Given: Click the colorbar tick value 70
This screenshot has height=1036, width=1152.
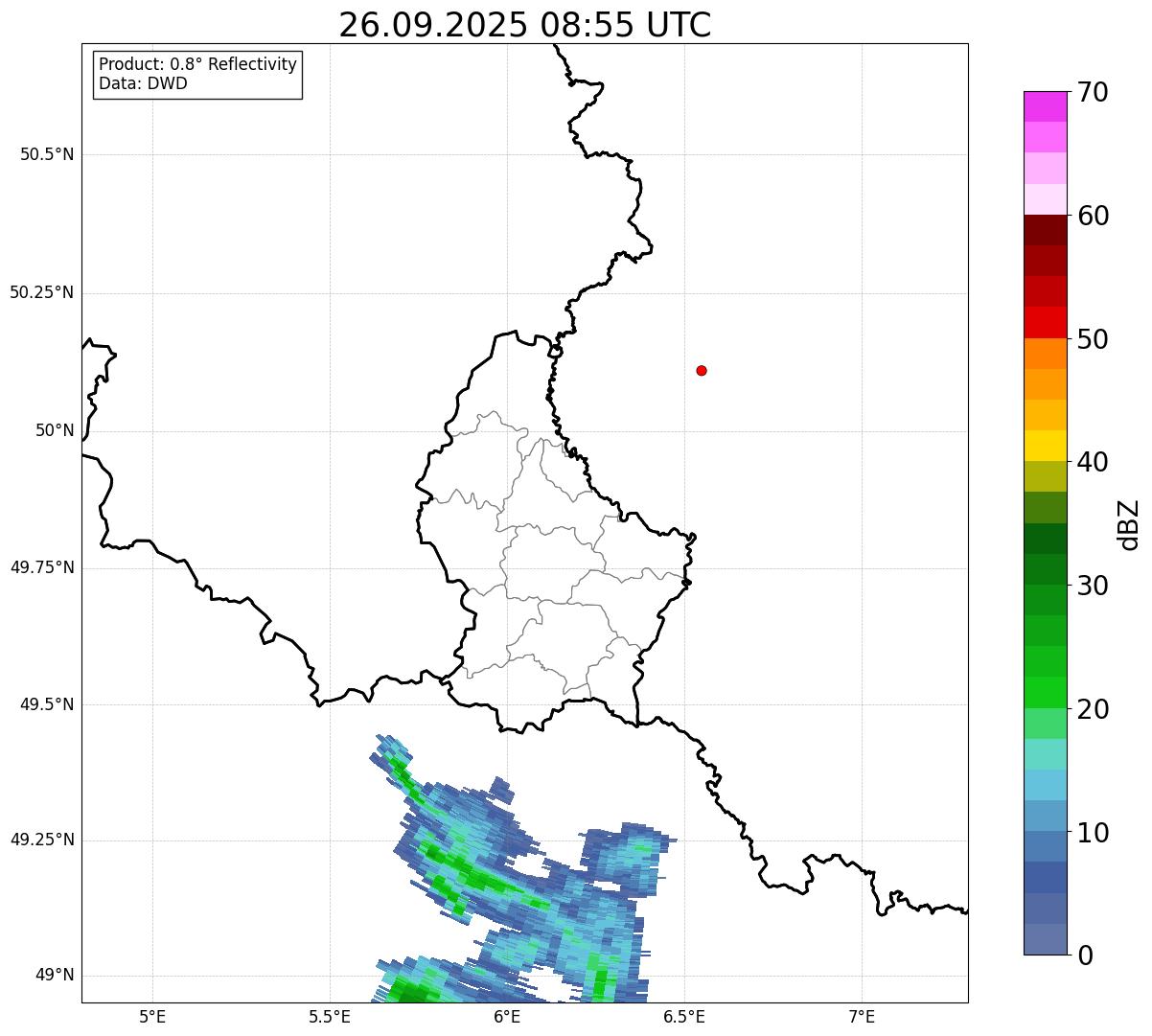Looking at the screenshot, I should pyautogui.click(x=1093, y=92).
